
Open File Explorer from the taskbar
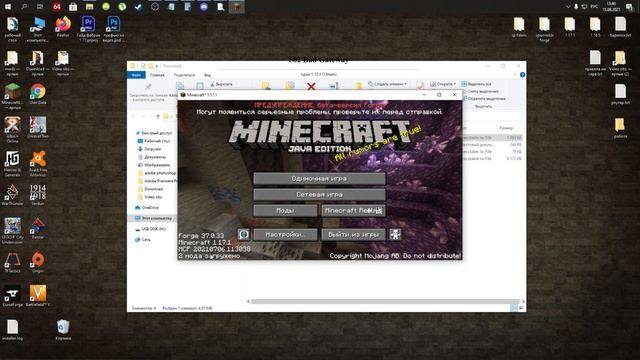coord(89,7)
